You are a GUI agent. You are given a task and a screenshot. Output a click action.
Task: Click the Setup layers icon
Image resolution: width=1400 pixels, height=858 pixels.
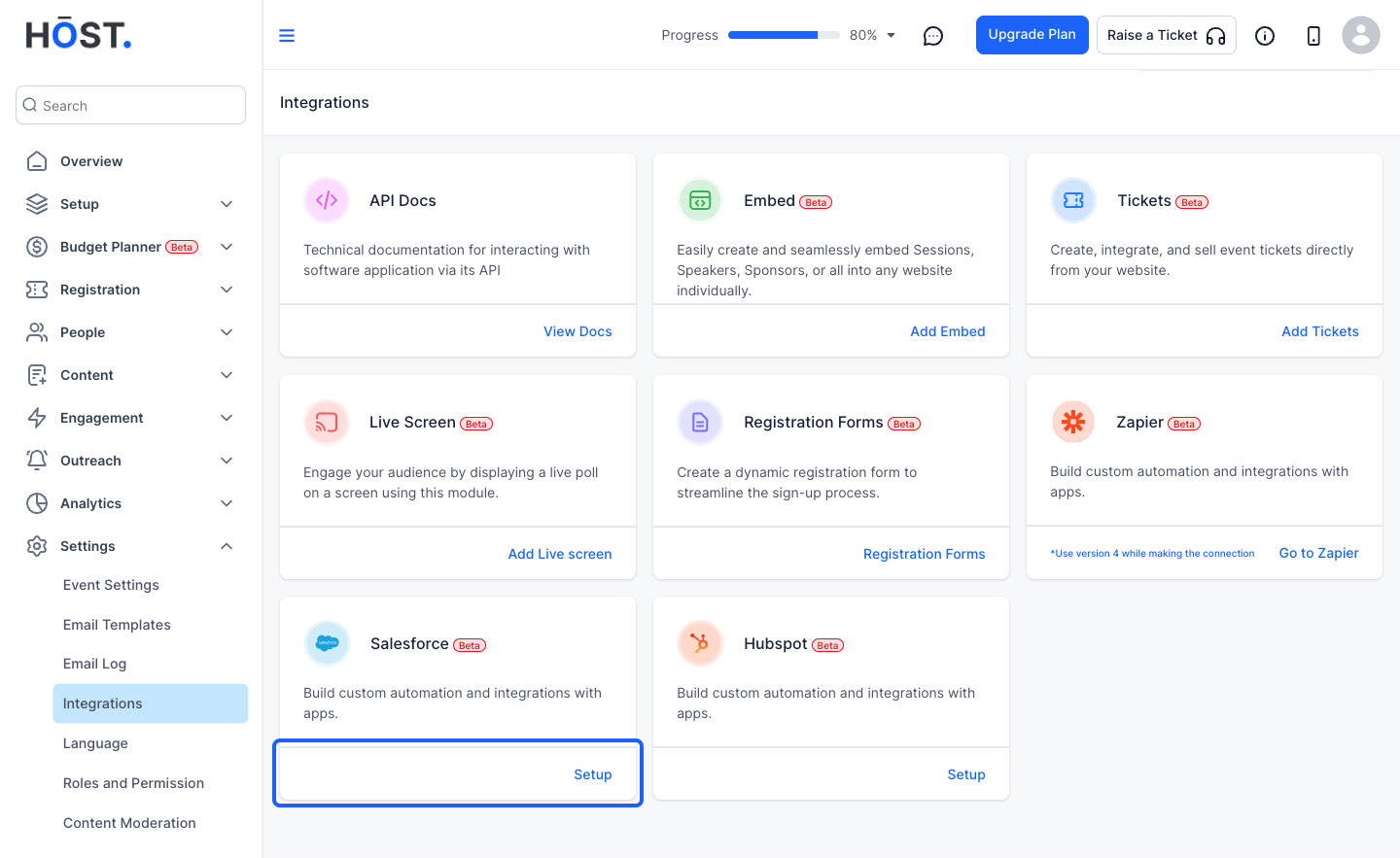tap(37, 204)
